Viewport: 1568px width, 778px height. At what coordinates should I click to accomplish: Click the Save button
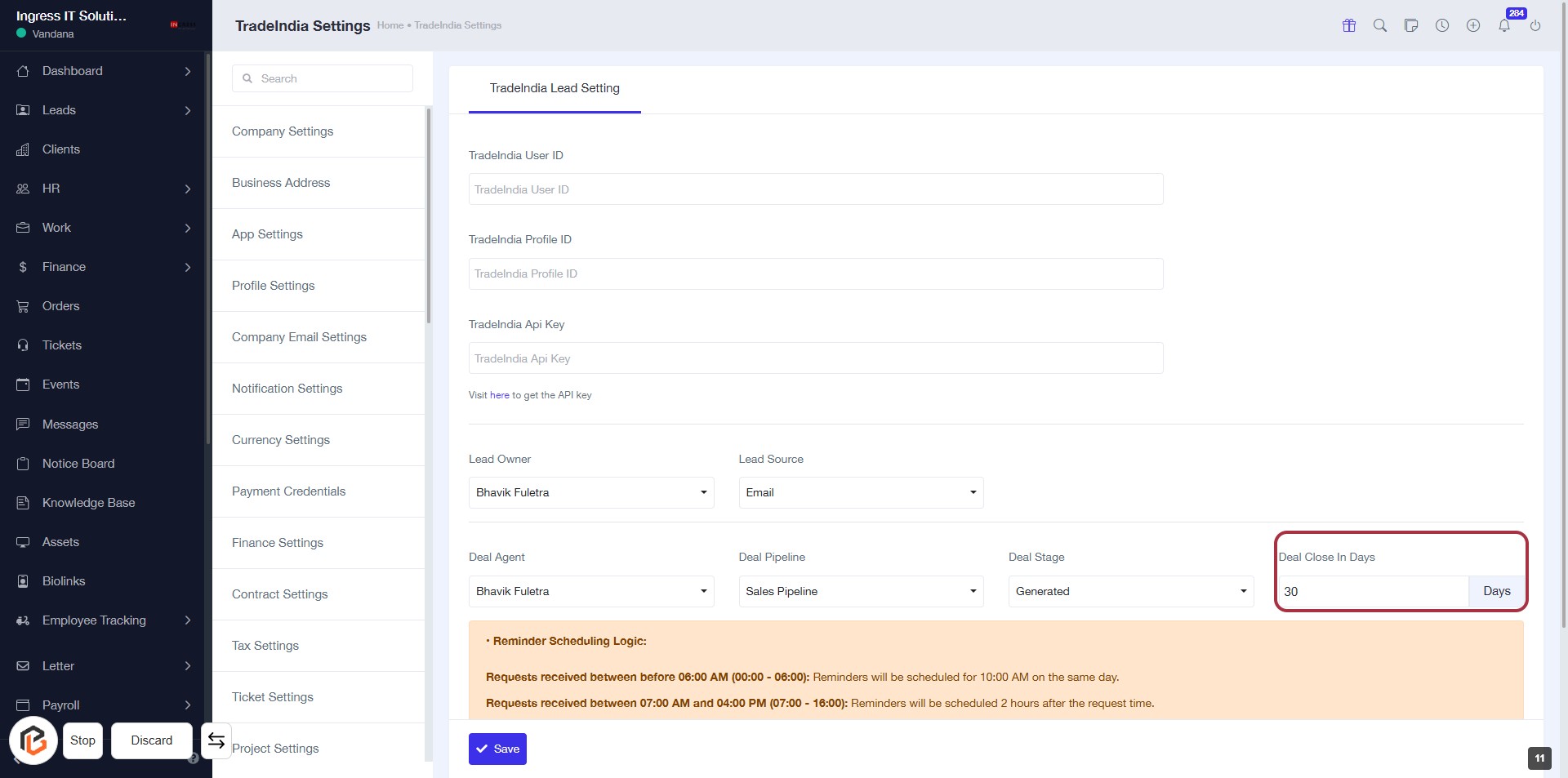click(x=497, y=749)
